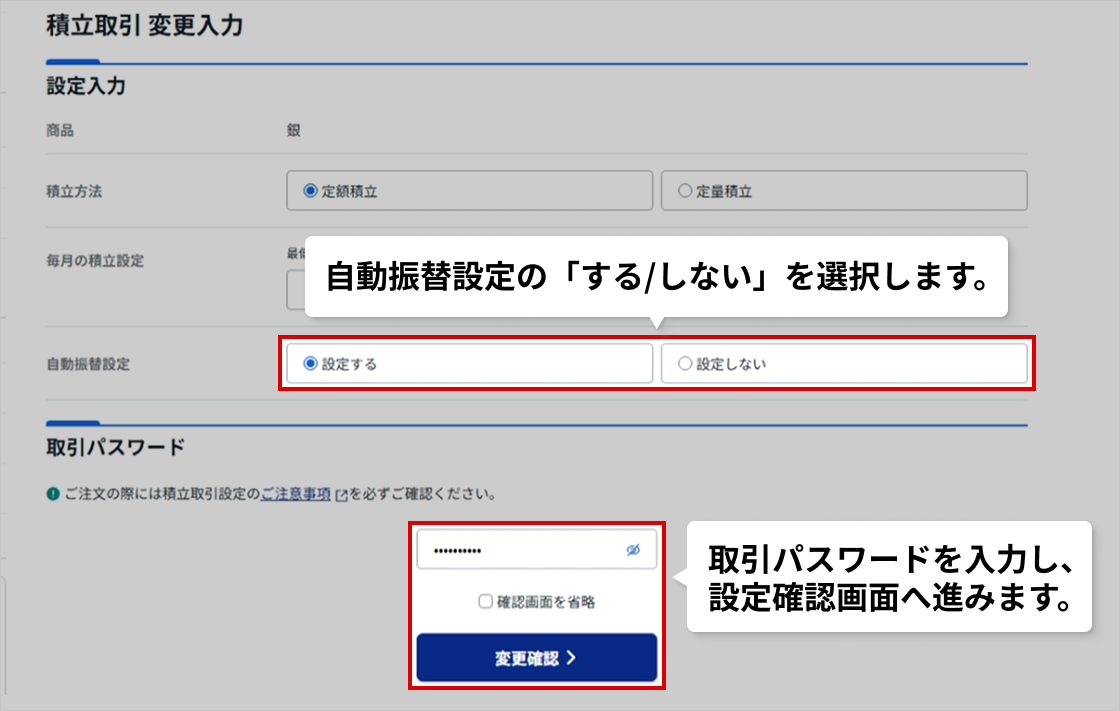Choose 設定する for automatic transfer
Viewport: 1120px width, 711px height.
click(310, 364)
